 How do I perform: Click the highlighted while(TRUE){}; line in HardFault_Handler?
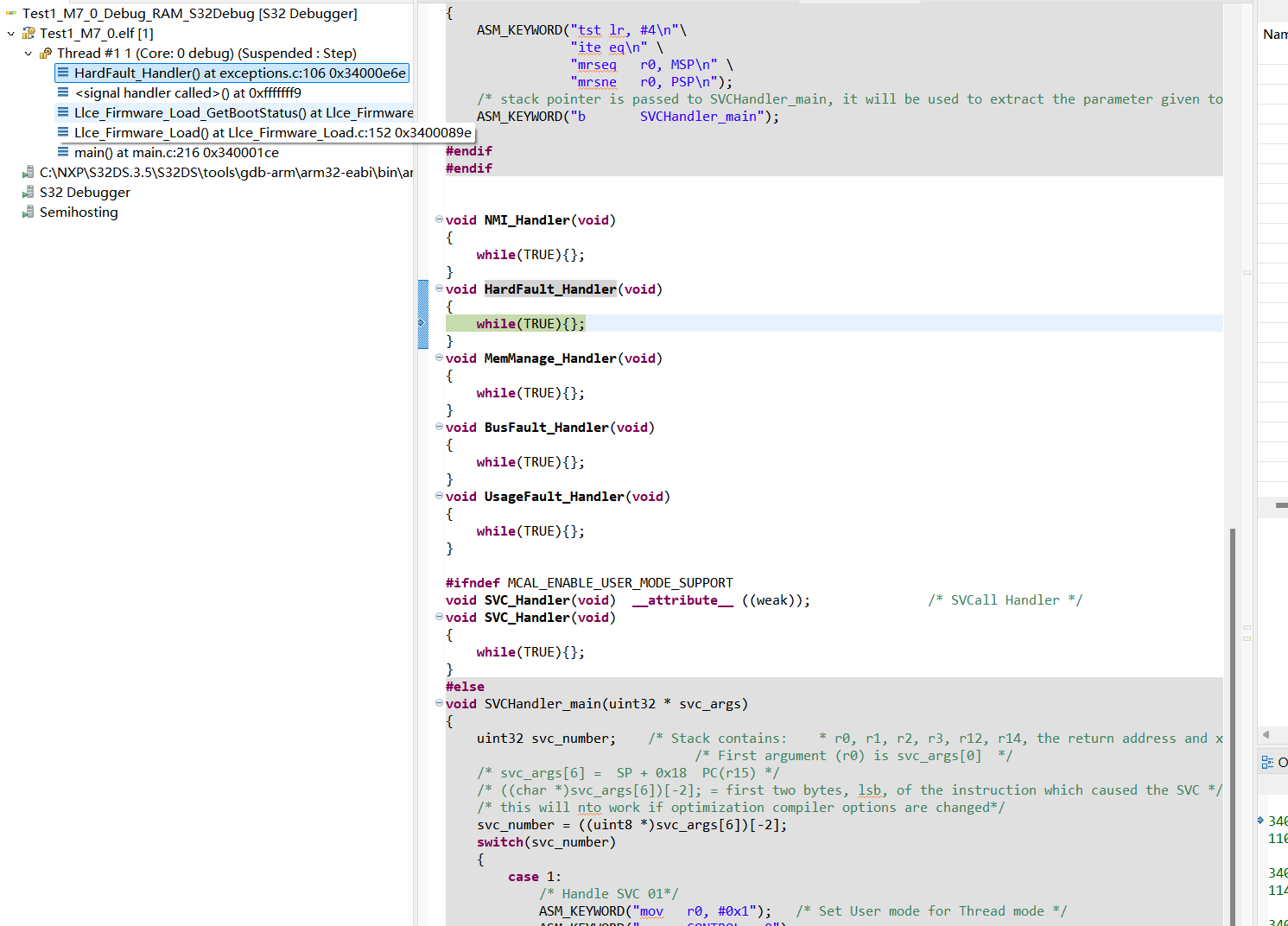(530, 324)
